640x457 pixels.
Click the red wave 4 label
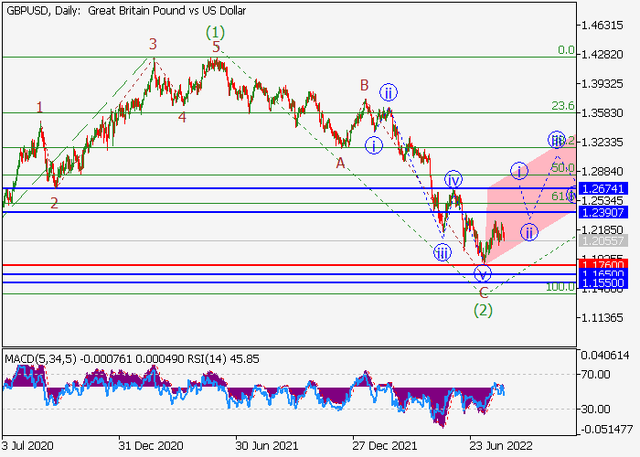coord(182,117)
